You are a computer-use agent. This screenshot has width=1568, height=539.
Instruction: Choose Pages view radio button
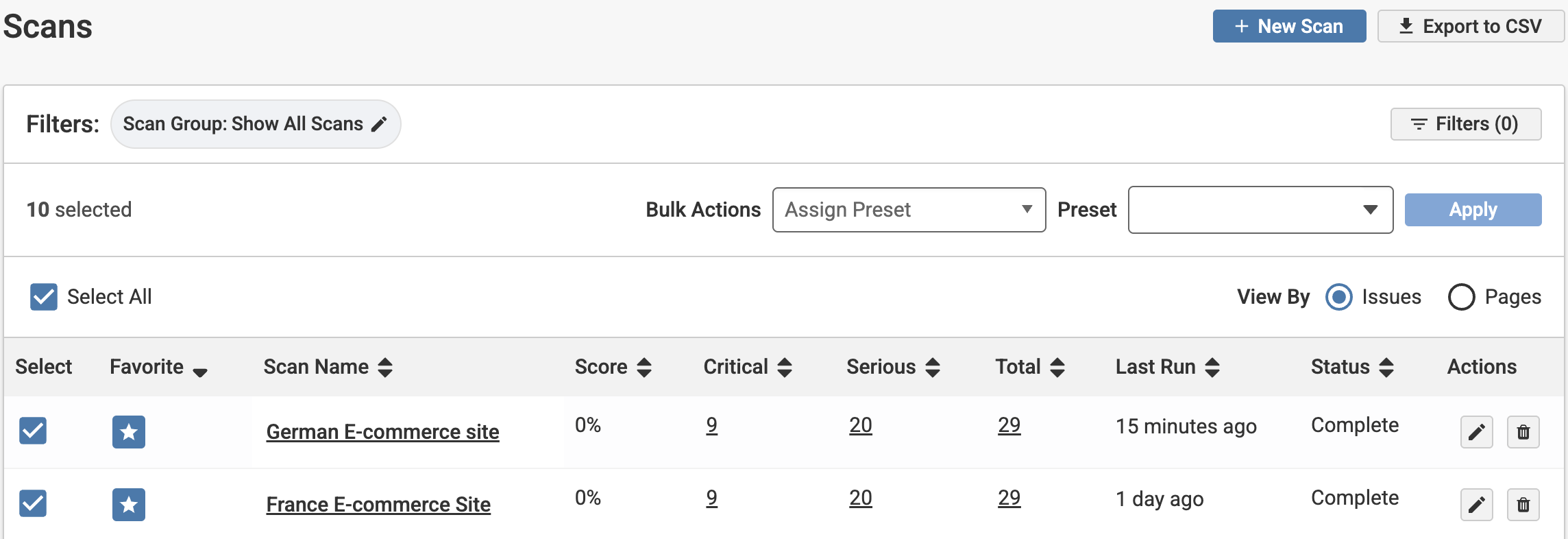click(1461, 297)
